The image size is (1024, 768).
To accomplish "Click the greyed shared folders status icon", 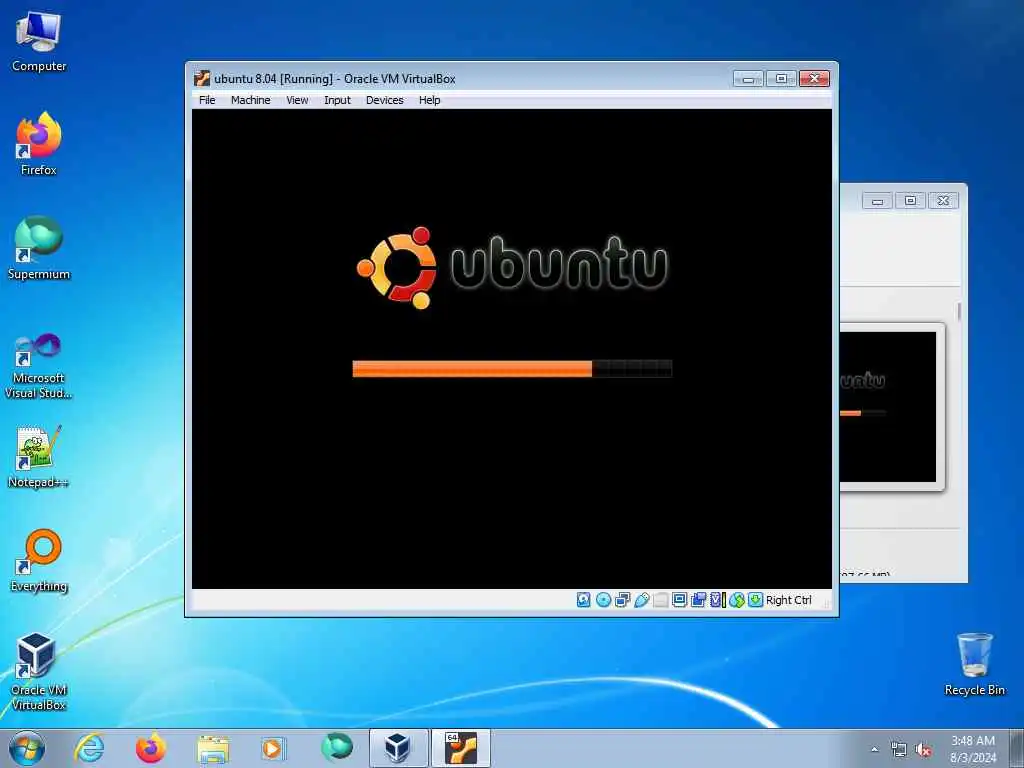I will [660, 600].
